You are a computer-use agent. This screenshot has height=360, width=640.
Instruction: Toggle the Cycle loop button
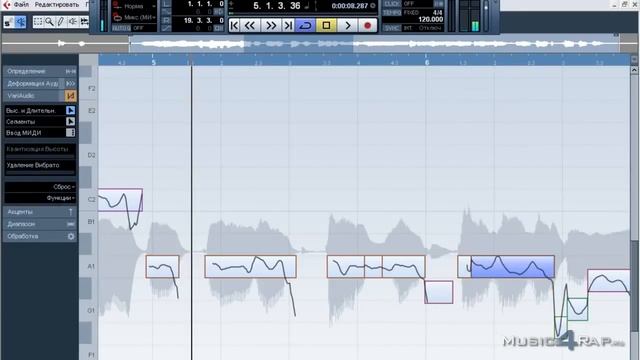[305, 25]
